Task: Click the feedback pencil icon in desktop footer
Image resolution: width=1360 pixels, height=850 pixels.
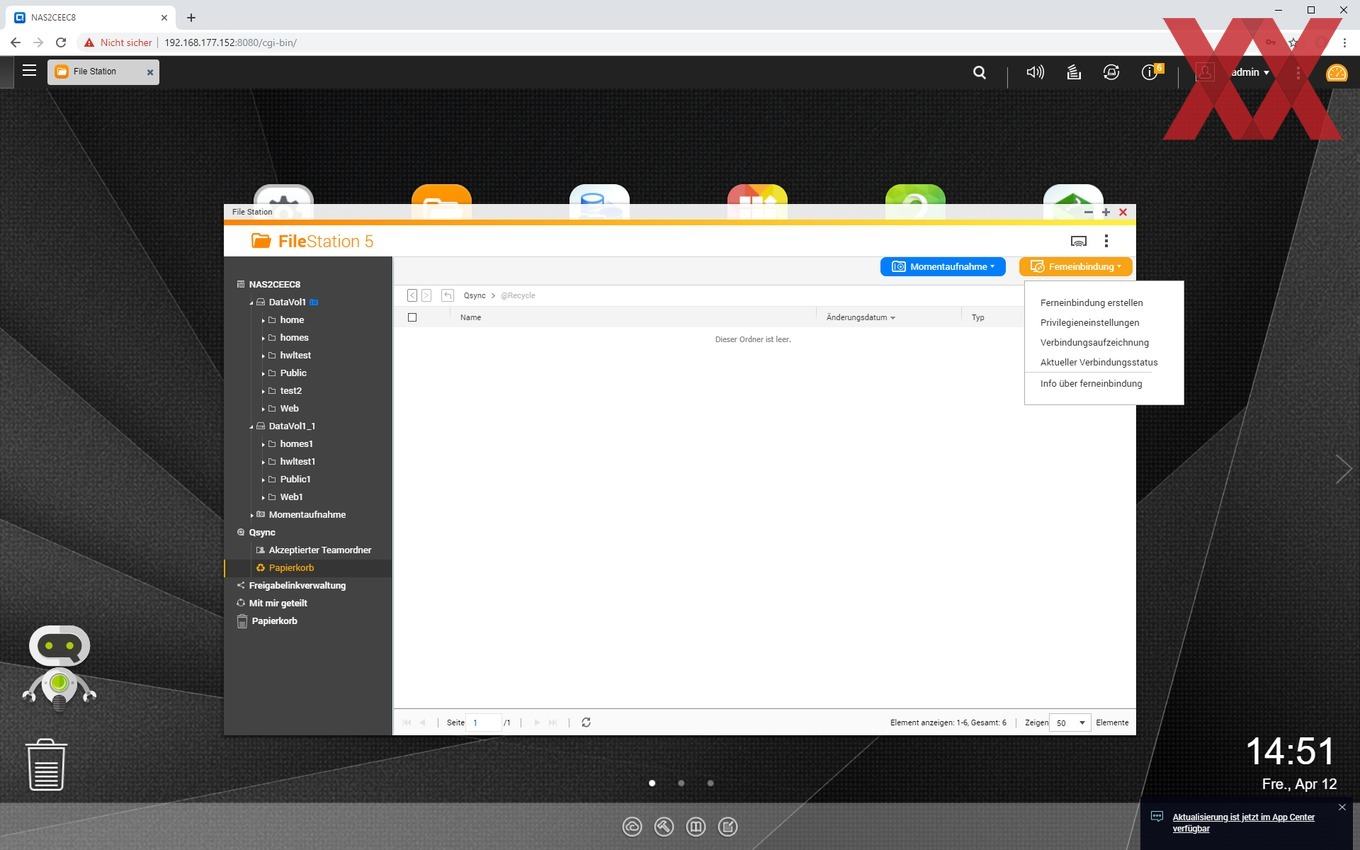Action: (728, 826)
